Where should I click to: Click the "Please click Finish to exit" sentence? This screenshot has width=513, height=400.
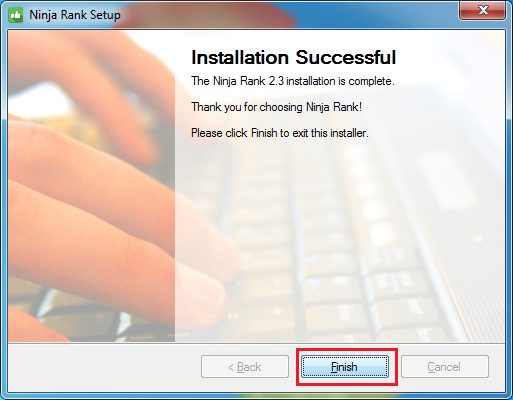[280, 133]
